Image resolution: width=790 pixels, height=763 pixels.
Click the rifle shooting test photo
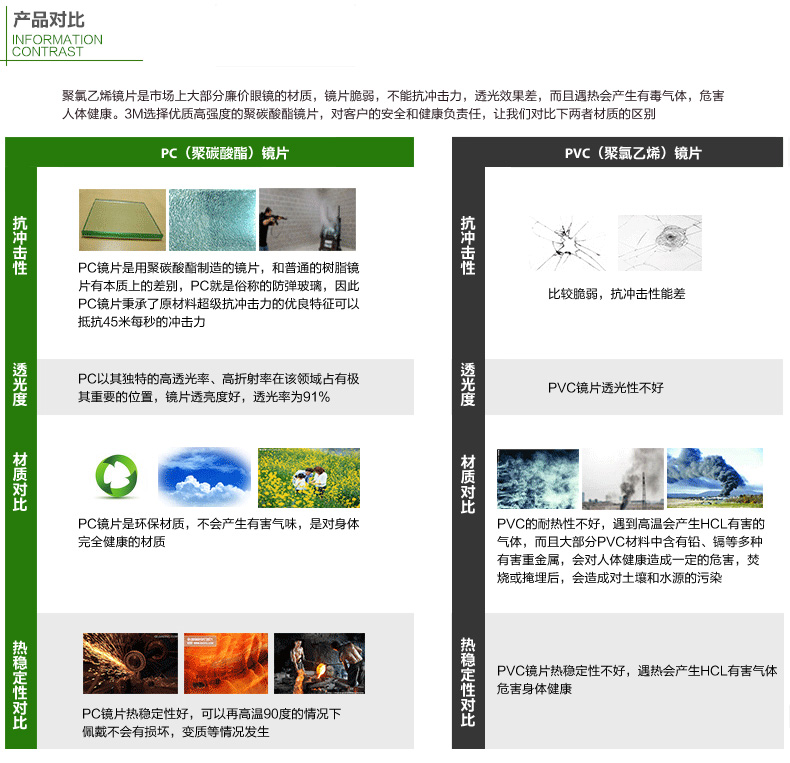coord(307,220)
